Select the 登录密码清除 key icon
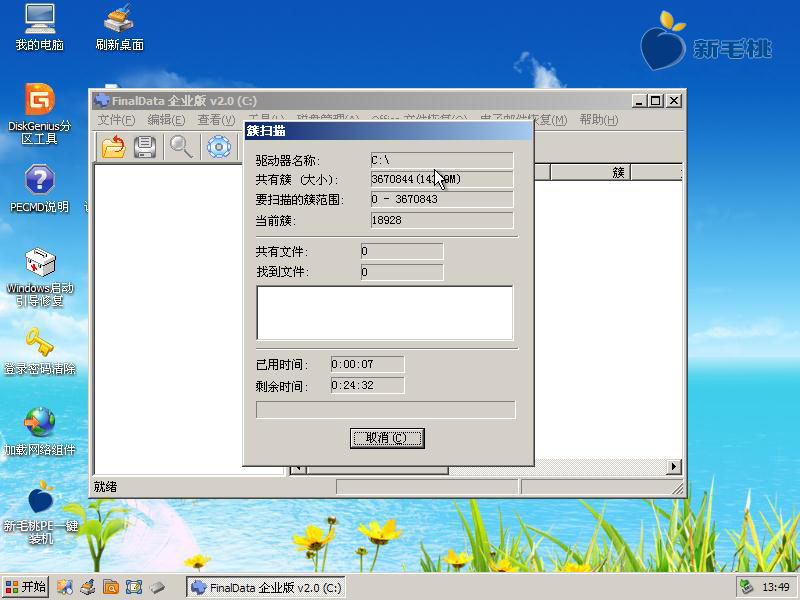800x600 pixels. [40, 351]
